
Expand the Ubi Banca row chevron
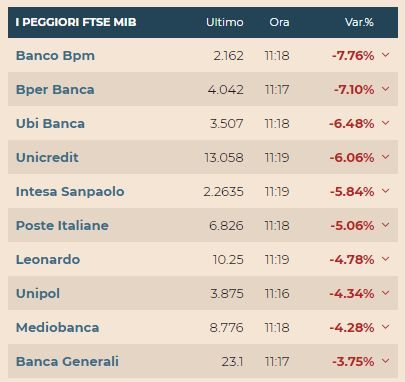(x=385, y=123)
